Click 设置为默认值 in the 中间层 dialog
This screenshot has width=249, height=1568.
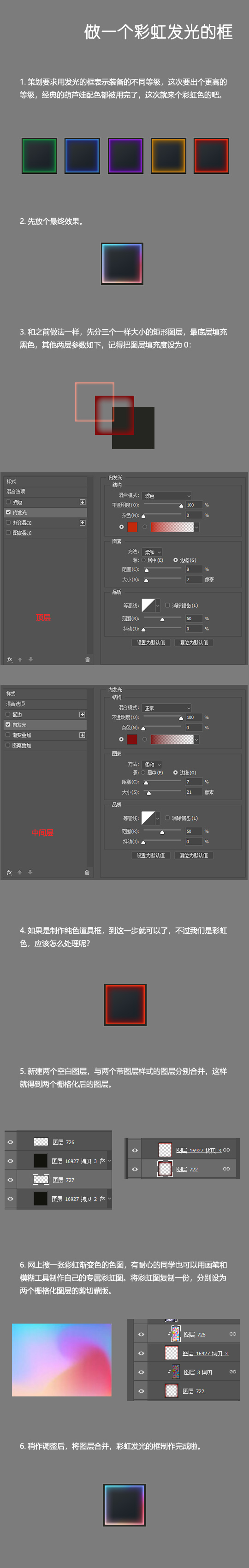[x=150, y=855]
